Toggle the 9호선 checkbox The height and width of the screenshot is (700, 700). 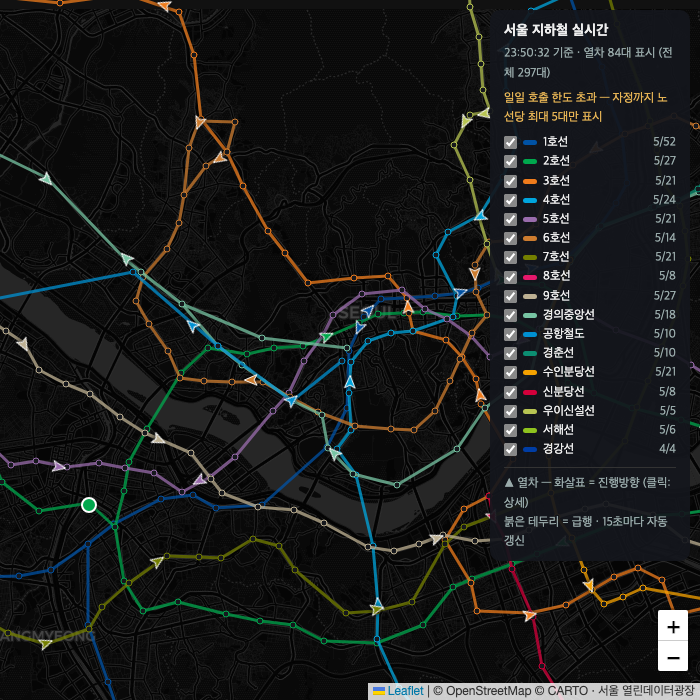[510, 296]
